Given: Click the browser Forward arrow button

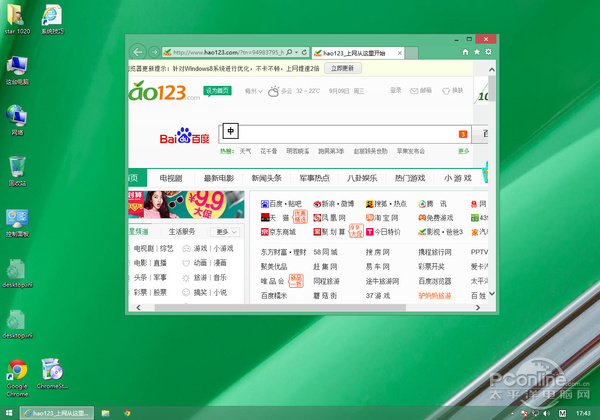Looking at the screenshot, I should point(154,52).
